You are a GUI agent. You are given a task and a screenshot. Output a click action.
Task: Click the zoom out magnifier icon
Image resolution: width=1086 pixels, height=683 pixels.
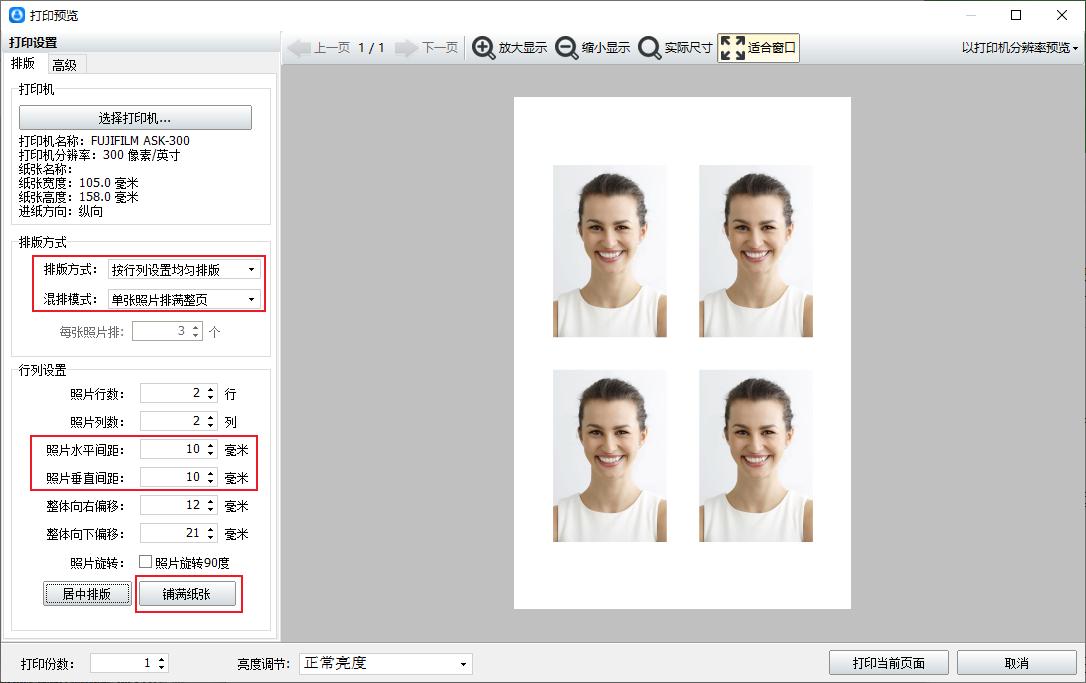point(567,48)
